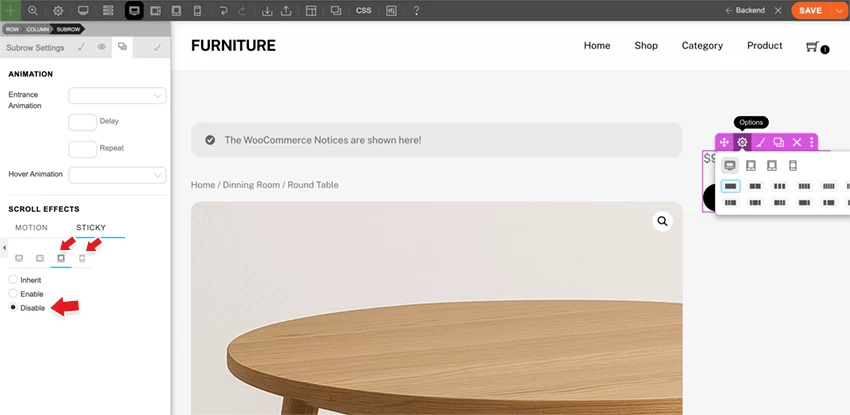This screenshot has width=850, height=415.
Task: Expand the save options arrow
Action: (839, 10)
